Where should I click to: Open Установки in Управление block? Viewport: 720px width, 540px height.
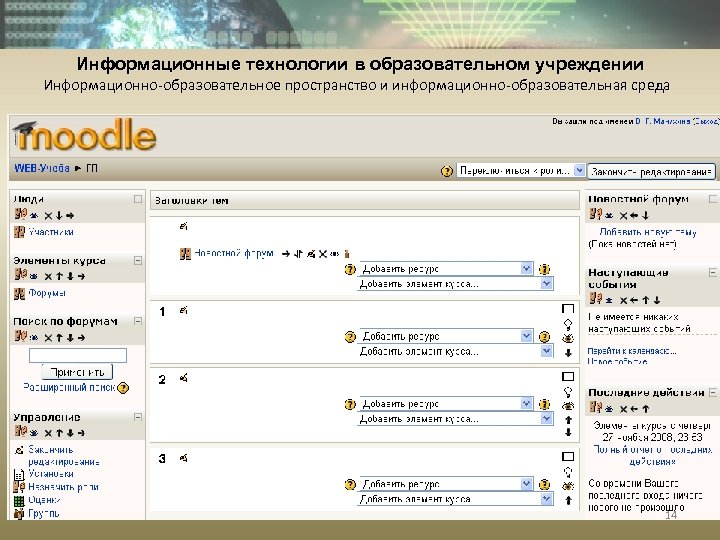[51, 473]
